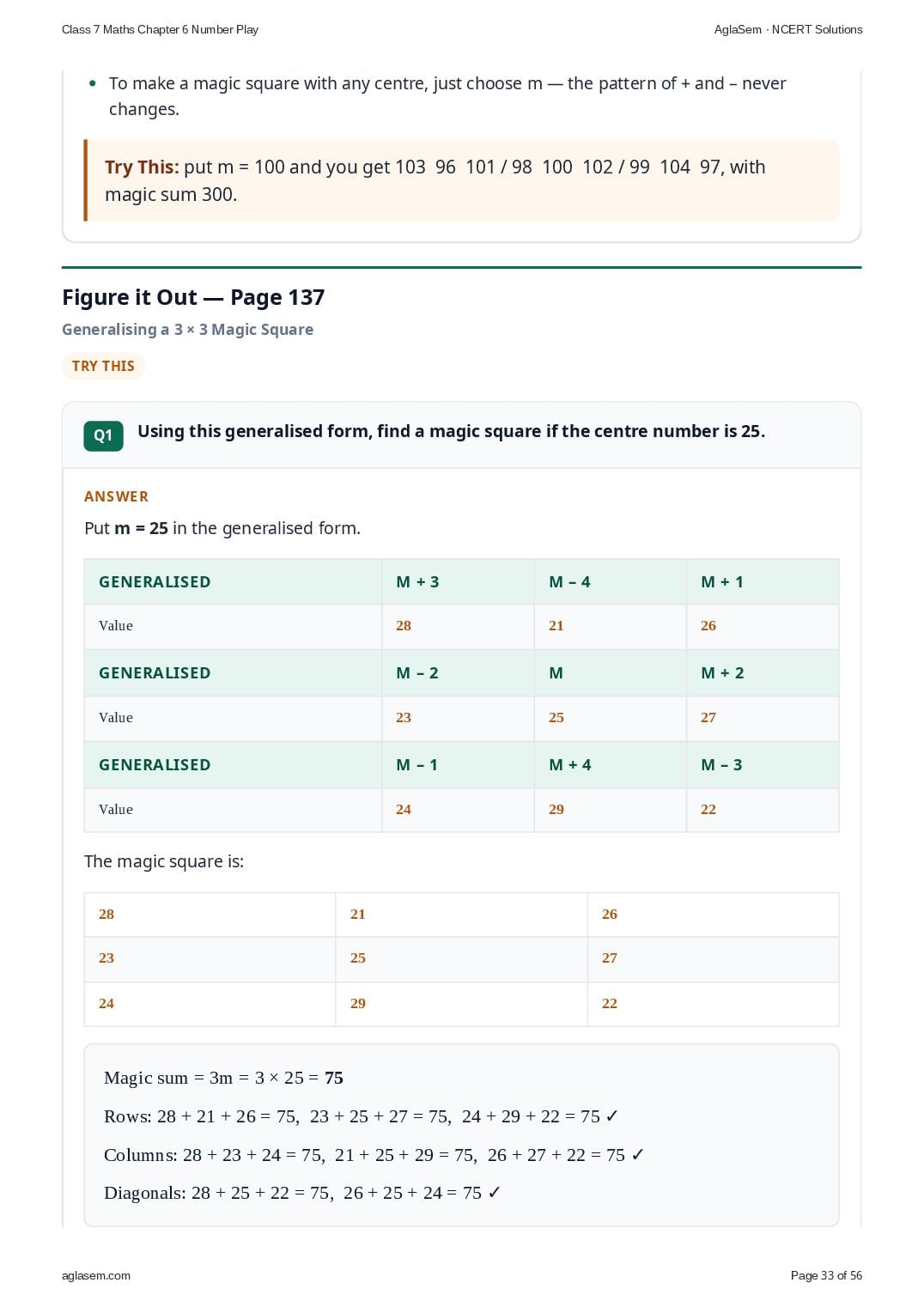
Task: Click the Class 7 Maths Chapter 6 header
Action: pyautogui.click(x=160, y=29)
